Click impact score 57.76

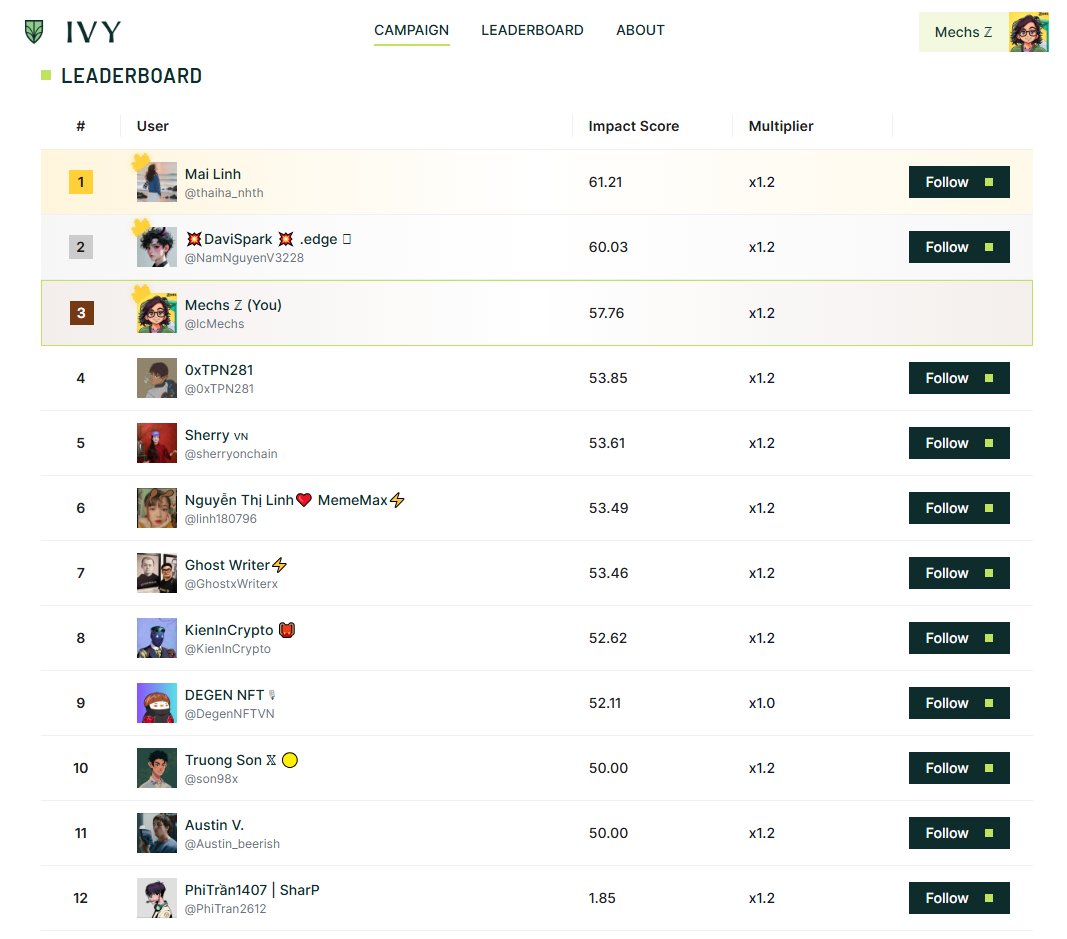(x=606, y=313)
